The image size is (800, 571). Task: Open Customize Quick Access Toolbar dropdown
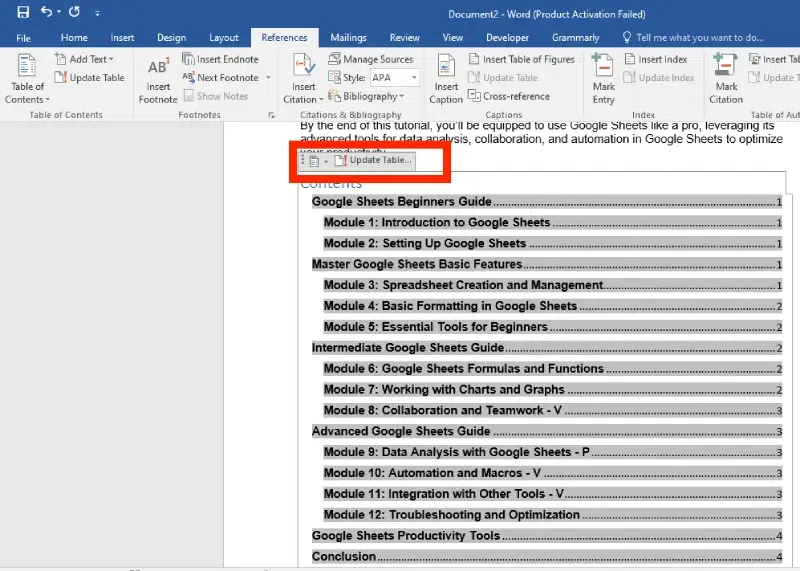[97, 13]
